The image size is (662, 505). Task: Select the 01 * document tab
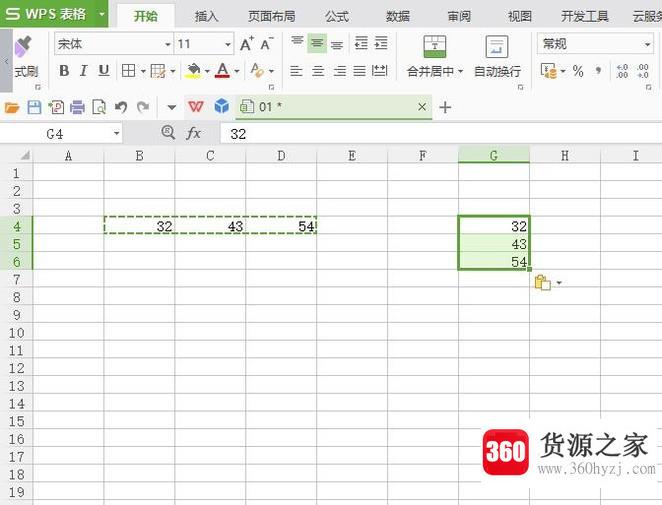pos(334,107)
